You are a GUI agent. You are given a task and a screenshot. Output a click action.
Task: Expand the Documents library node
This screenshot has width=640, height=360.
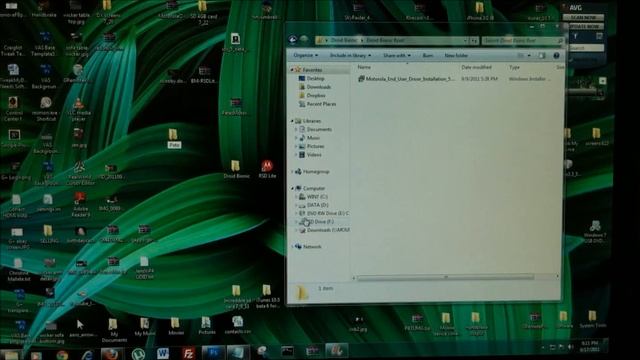point(296,129)
